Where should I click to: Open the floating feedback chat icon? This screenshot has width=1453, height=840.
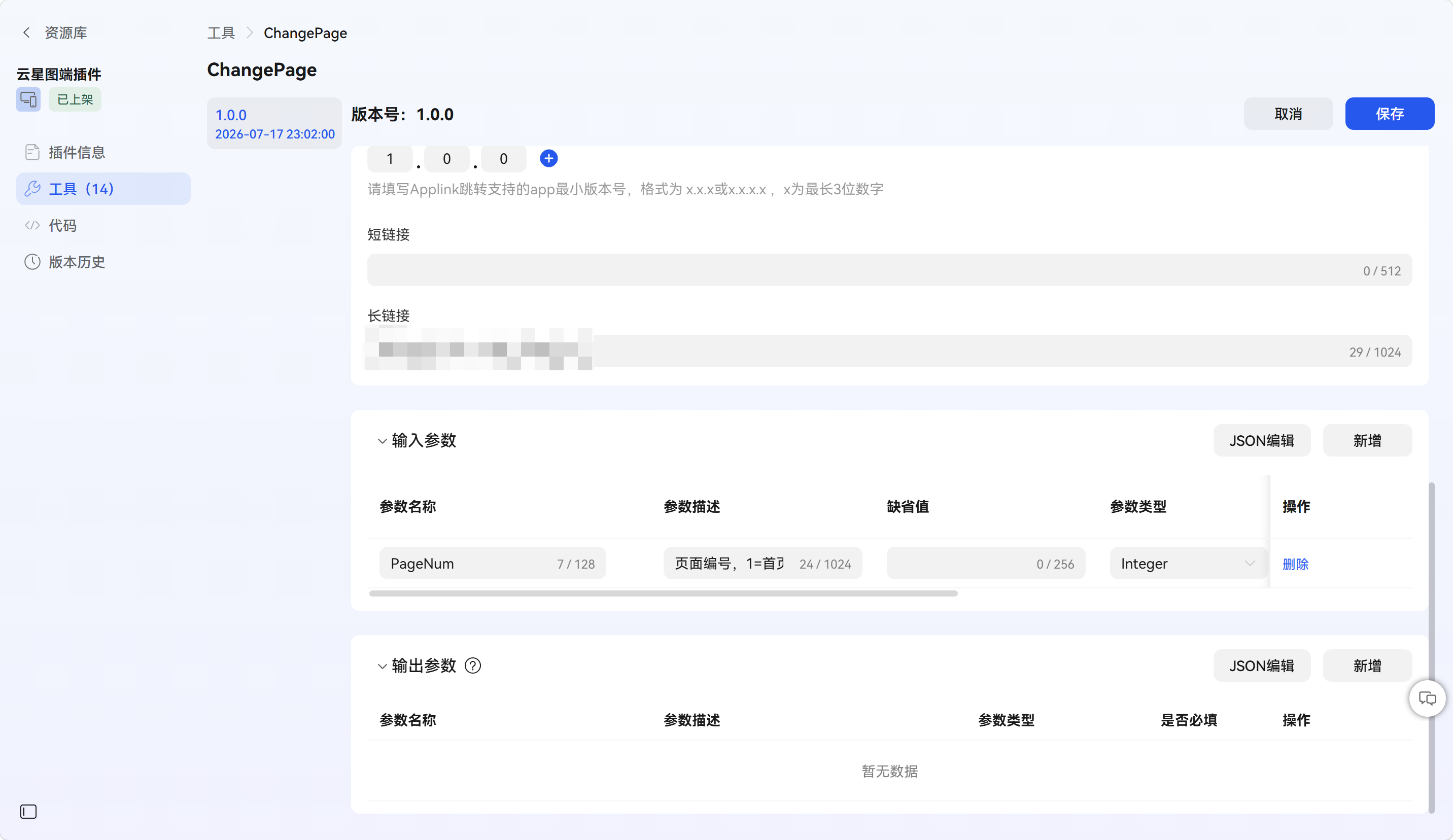click(x=1427, y=699)
